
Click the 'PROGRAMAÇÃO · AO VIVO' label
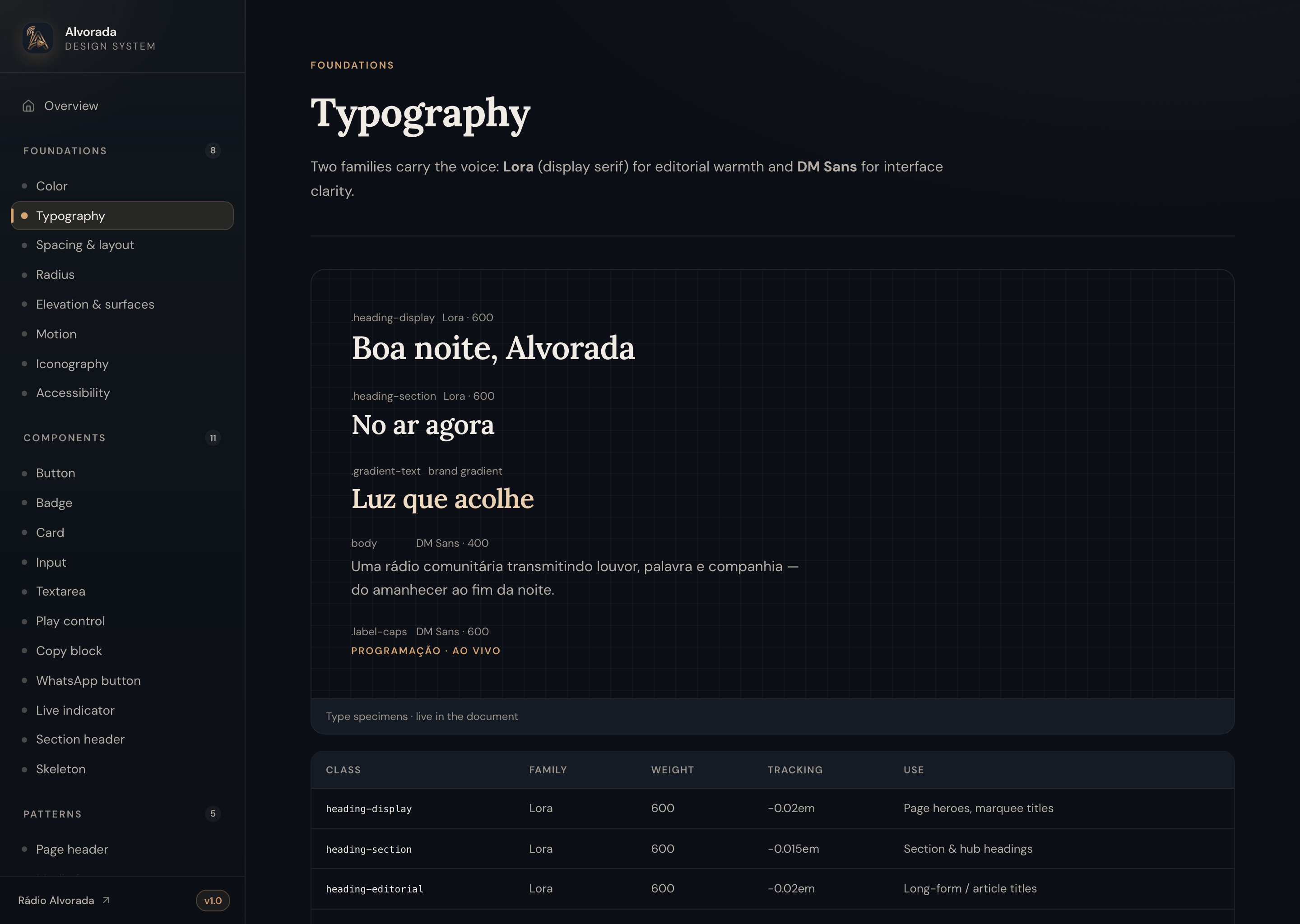point(426,650)
